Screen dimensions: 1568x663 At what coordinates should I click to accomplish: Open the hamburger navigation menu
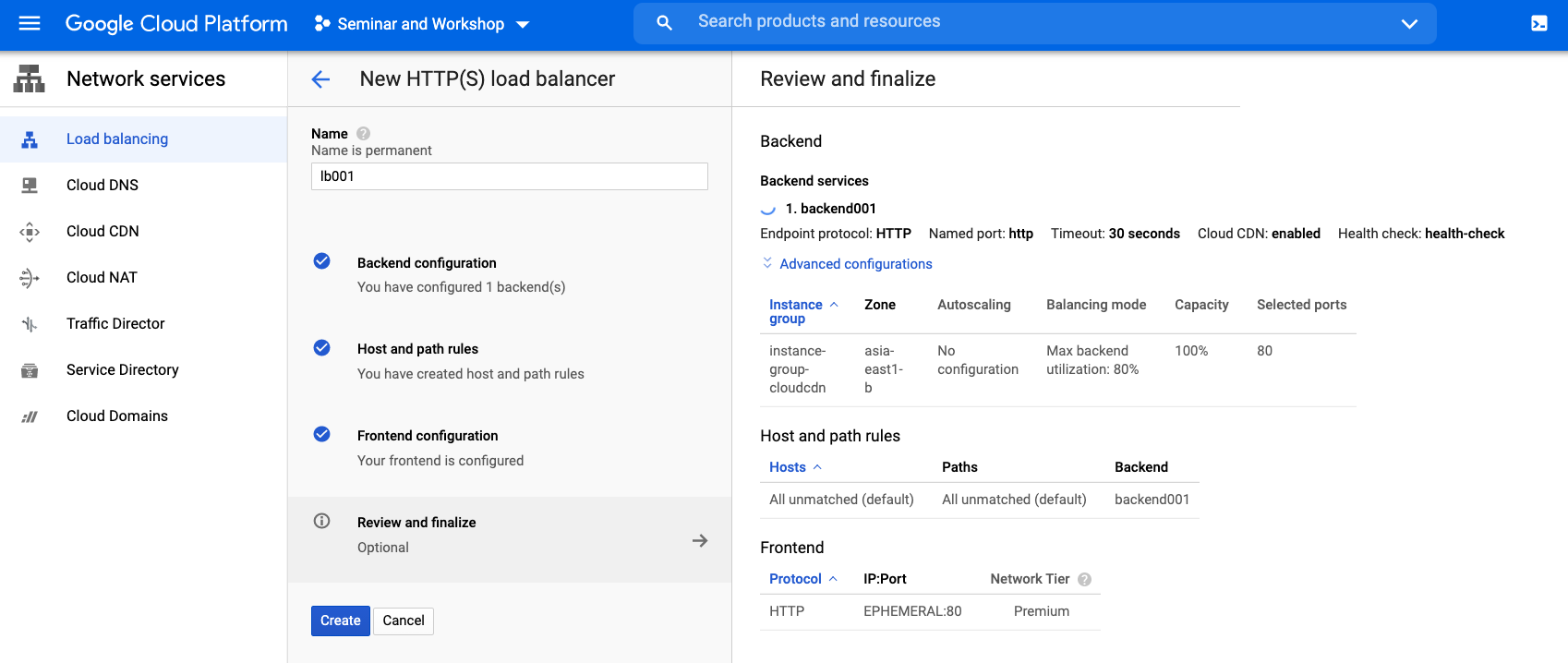[x=30, y=23]
